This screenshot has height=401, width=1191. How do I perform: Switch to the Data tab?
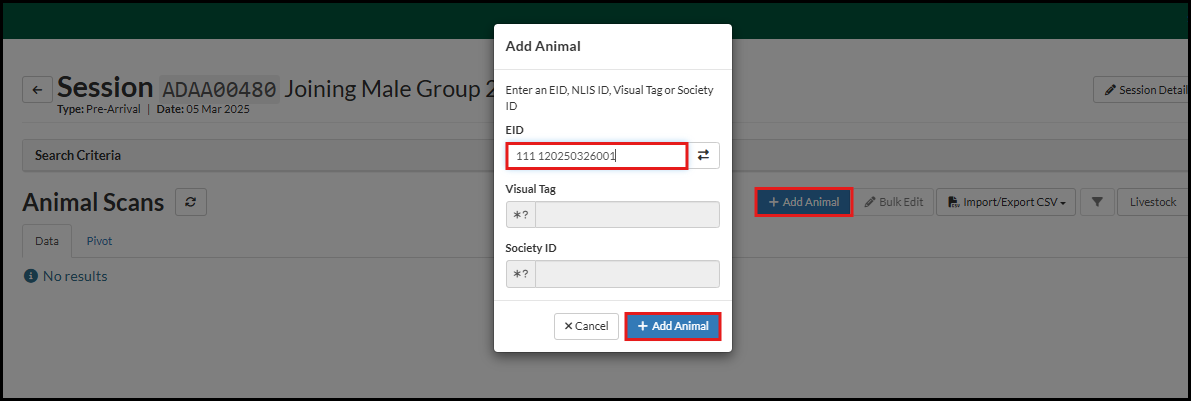coord(47,241)
